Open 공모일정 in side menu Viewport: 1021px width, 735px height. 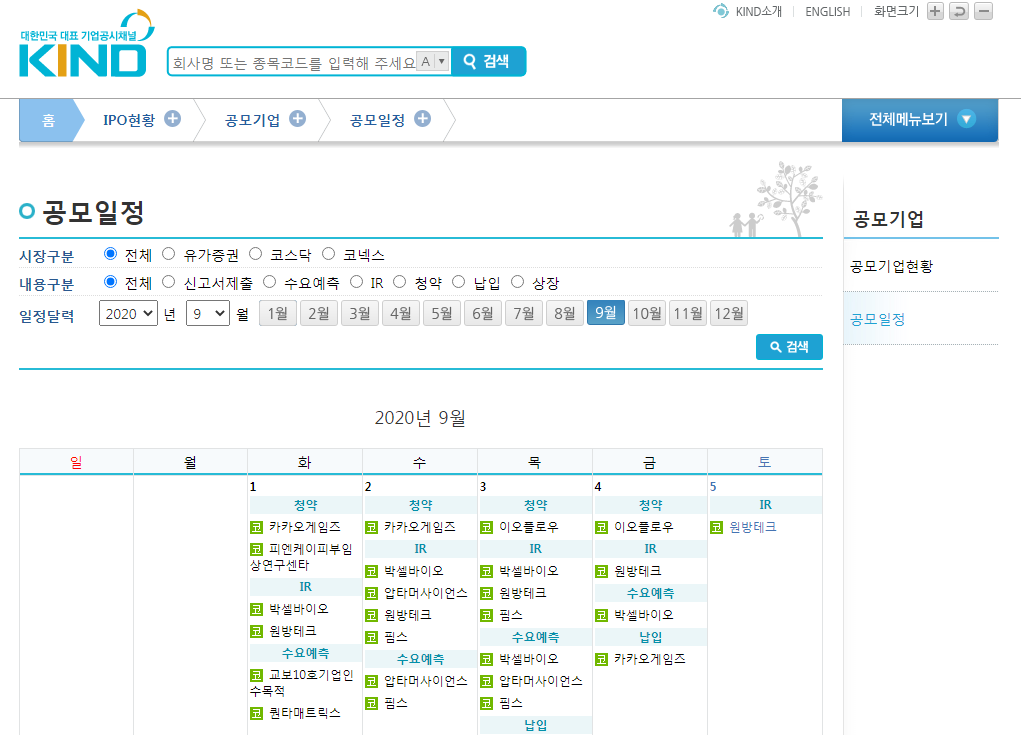[x=878, y=319]
